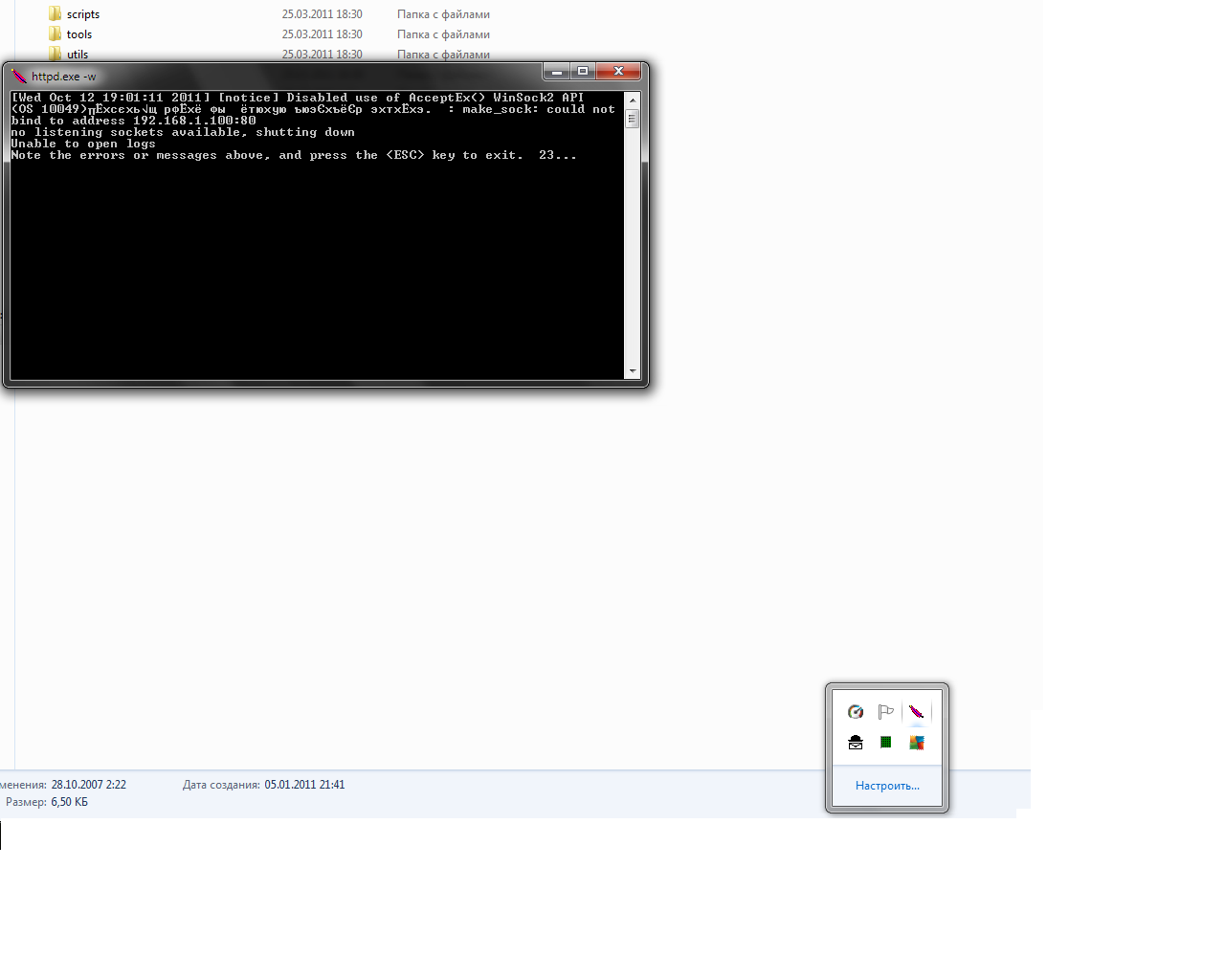Open Action Center flag tray icon

(886, 712)
